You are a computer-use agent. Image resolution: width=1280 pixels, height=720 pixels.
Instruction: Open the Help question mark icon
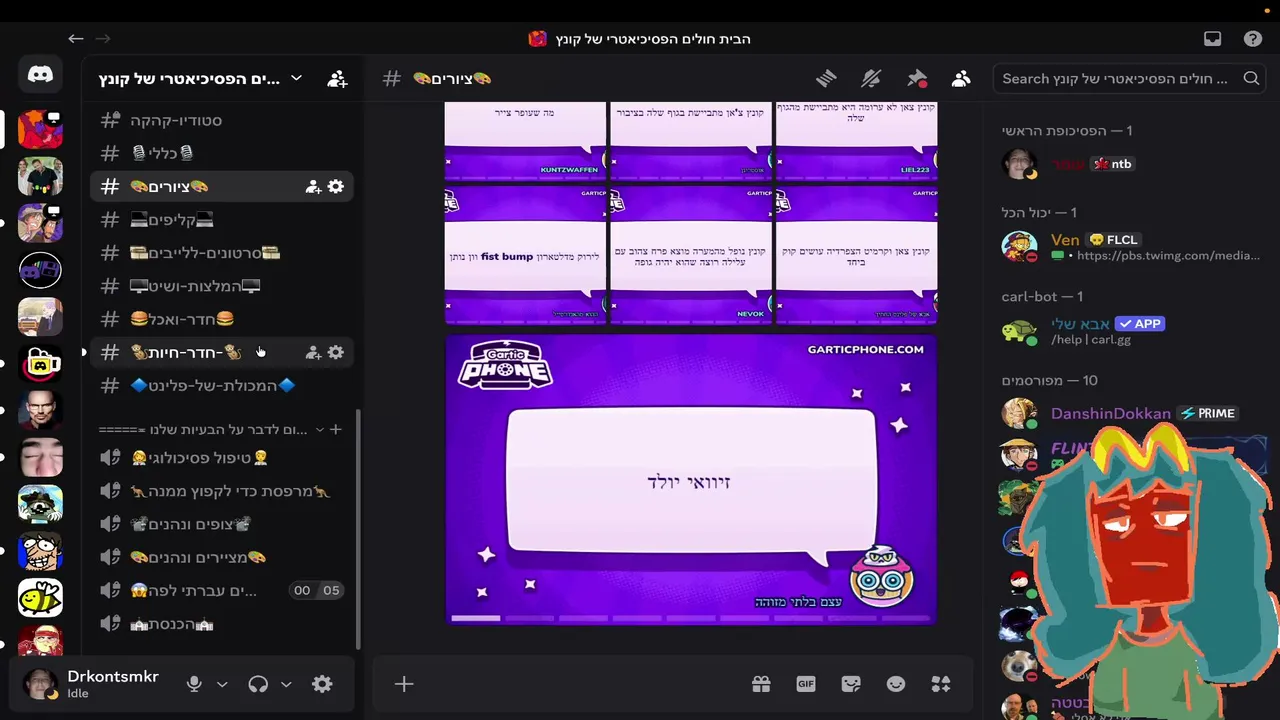pos(1253,39)
